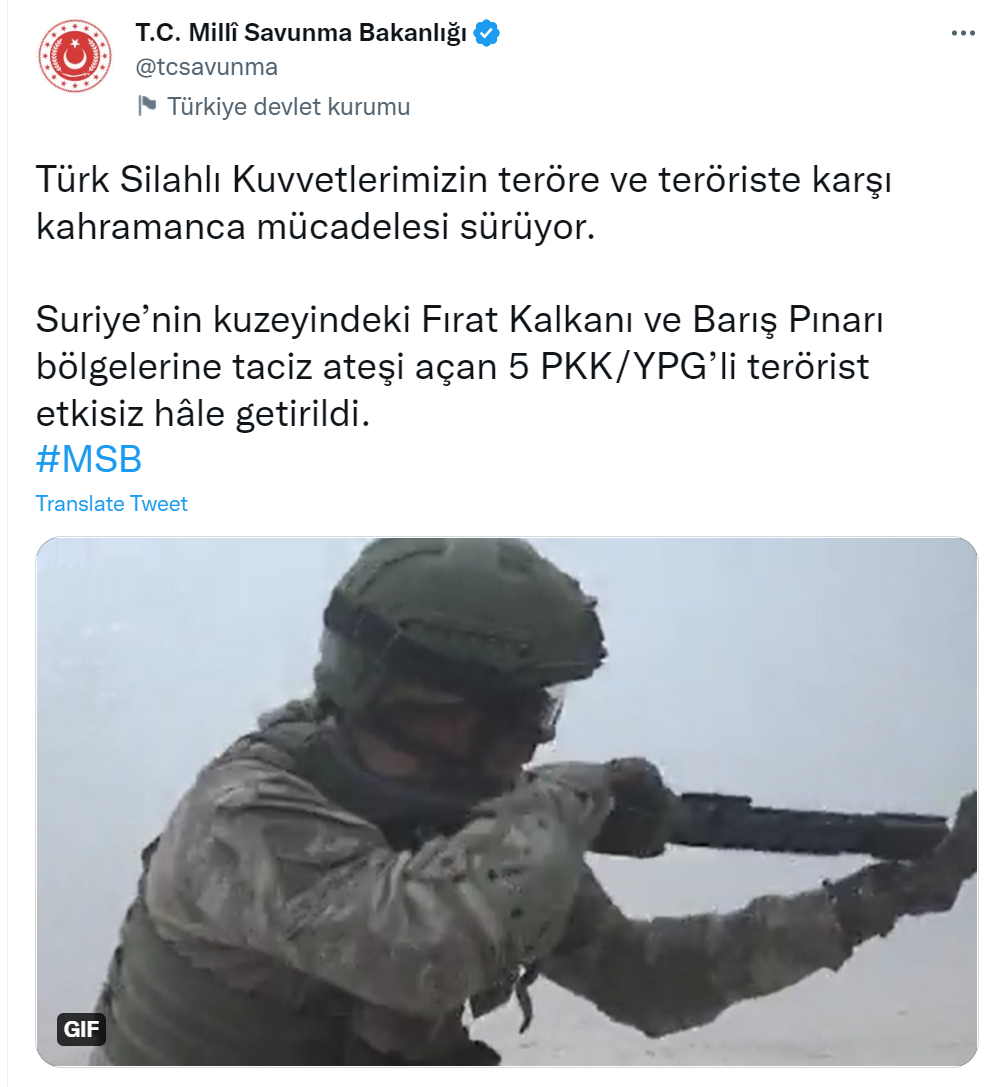Open the three-dot more options menu
Image resolution: width=1002 pixels, height=1087 pixels.
coord(963,33)
